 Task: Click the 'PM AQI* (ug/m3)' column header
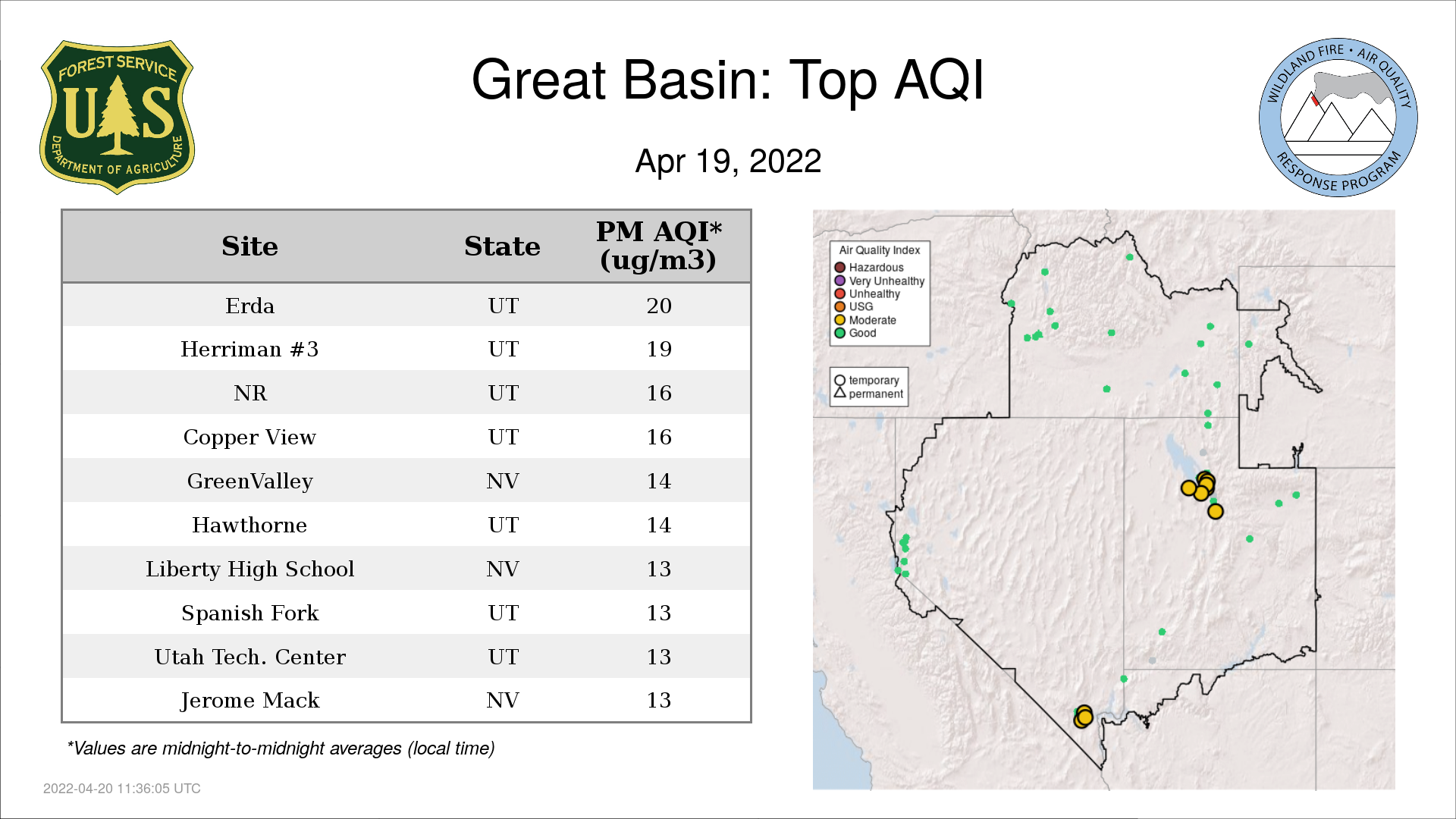(658, 246)
